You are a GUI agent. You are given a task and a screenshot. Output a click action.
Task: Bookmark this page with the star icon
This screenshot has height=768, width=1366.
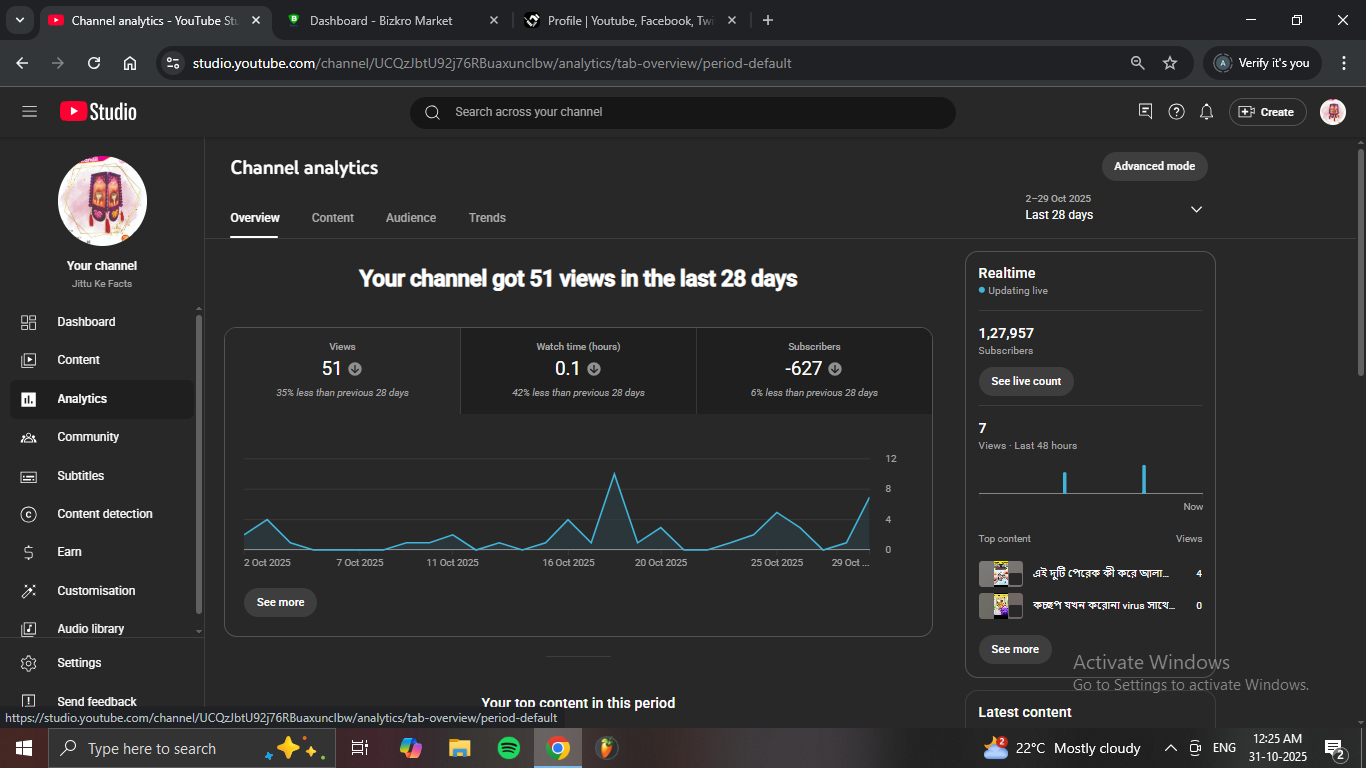tap(1170, 63)
